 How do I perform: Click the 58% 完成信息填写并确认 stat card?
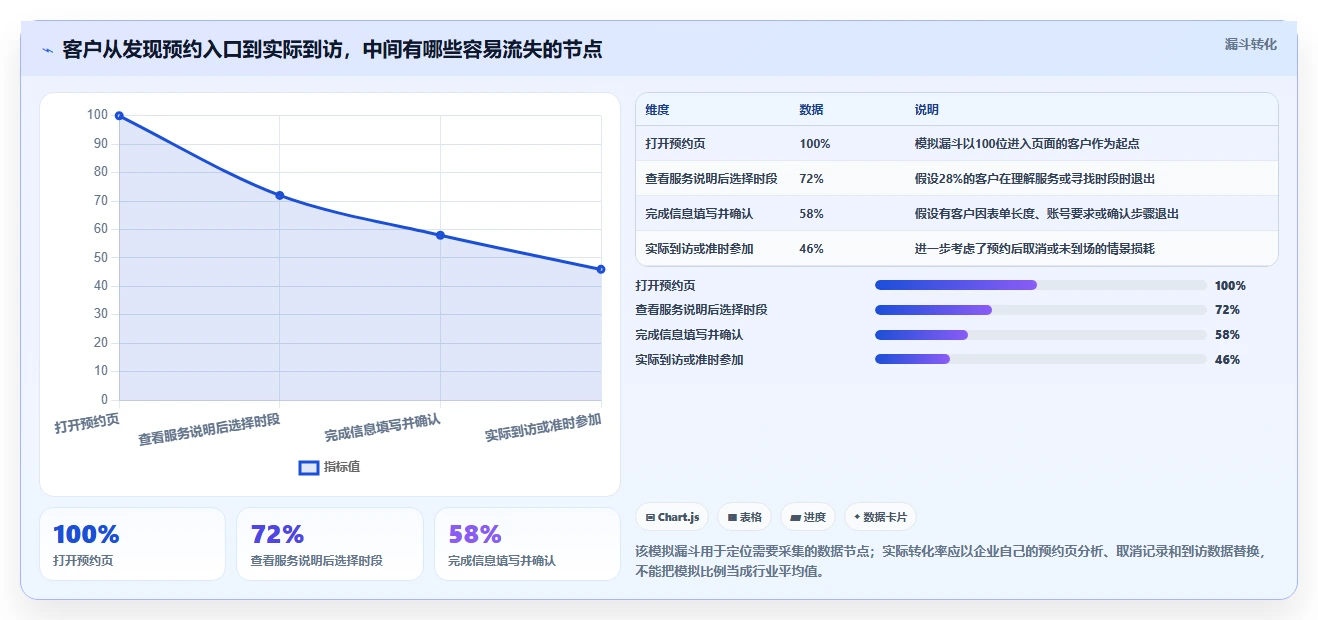tap(527, 544)
